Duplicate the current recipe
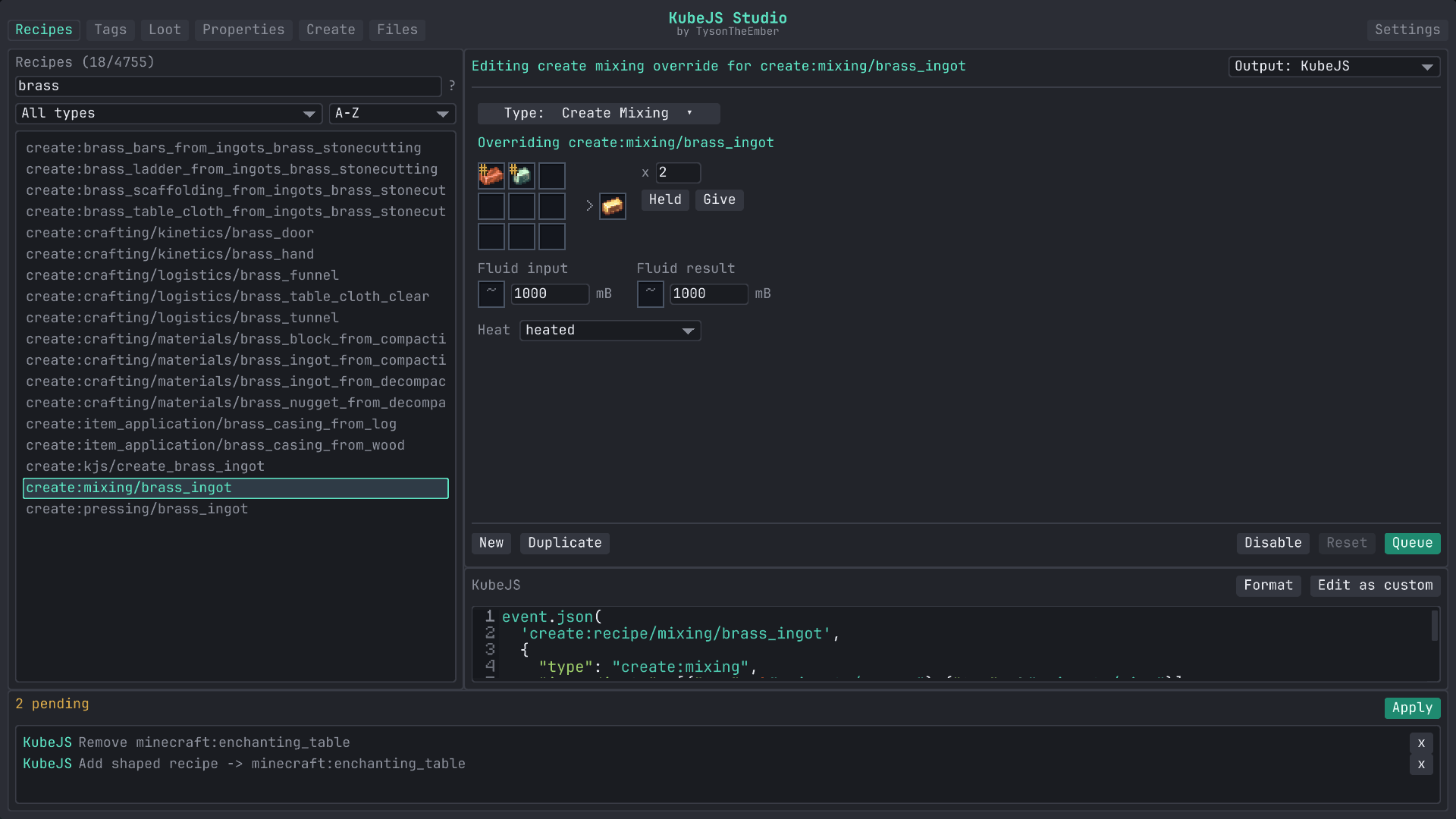1456x819 pixels. coord(565,544)
